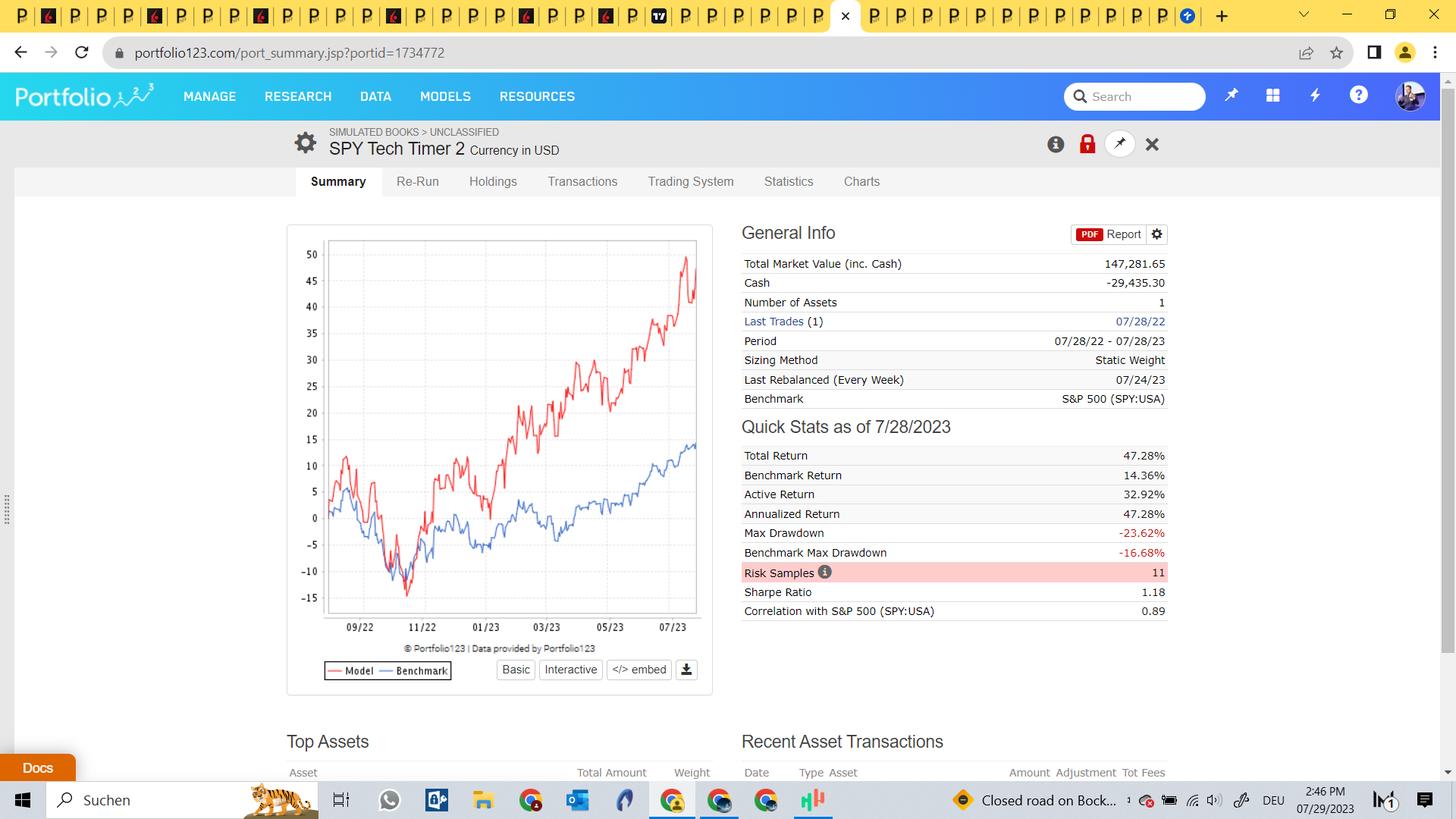Screen dimensions: 1456x819
Task: Click the portfolio info icon
Action: (x=1056, y=144)
